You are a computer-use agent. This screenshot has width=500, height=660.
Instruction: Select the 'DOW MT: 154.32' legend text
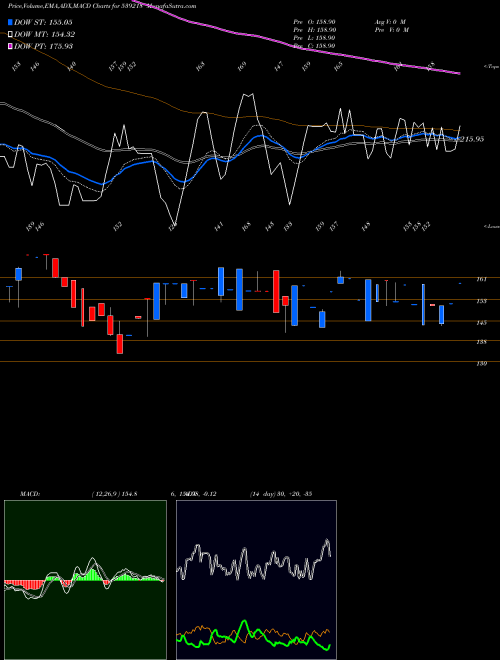click(45, 34)
